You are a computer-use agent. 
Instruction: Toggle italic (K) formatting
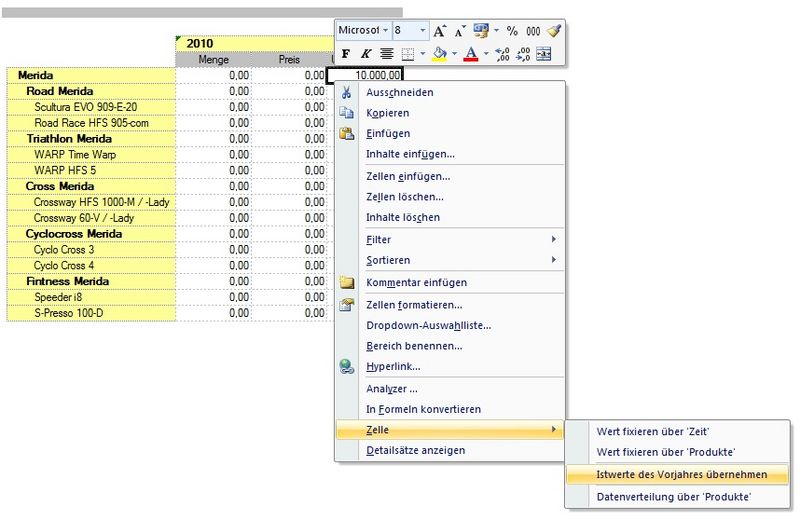(366, 54)
